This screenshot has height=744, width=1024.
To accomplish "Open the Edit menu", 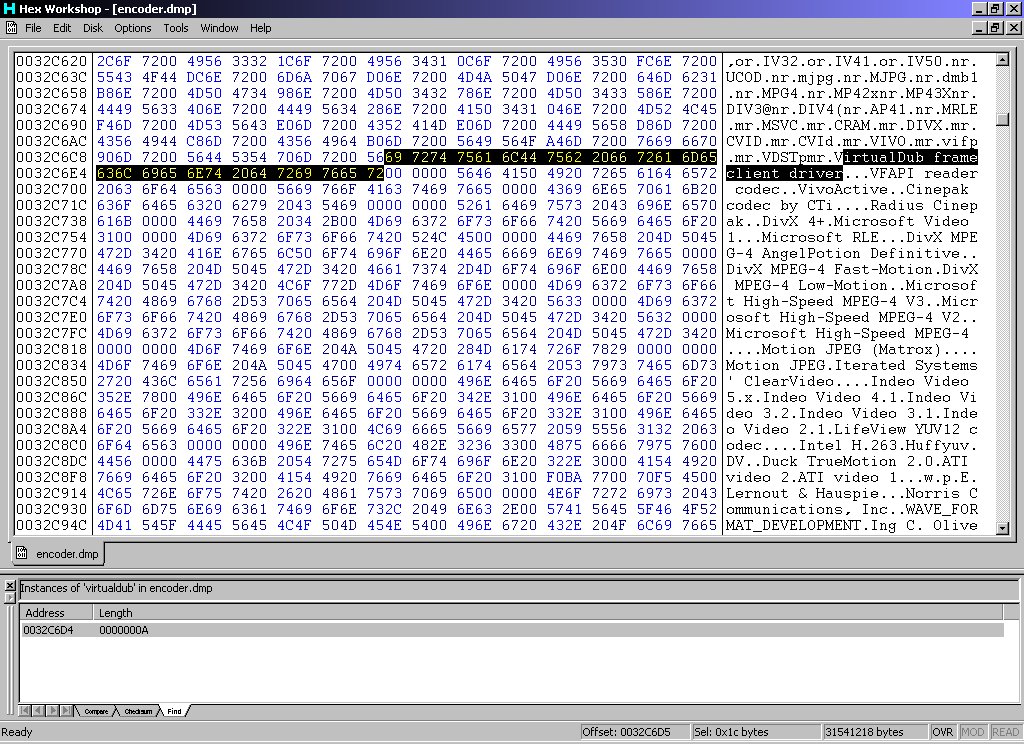I will (x=62, y=28).
